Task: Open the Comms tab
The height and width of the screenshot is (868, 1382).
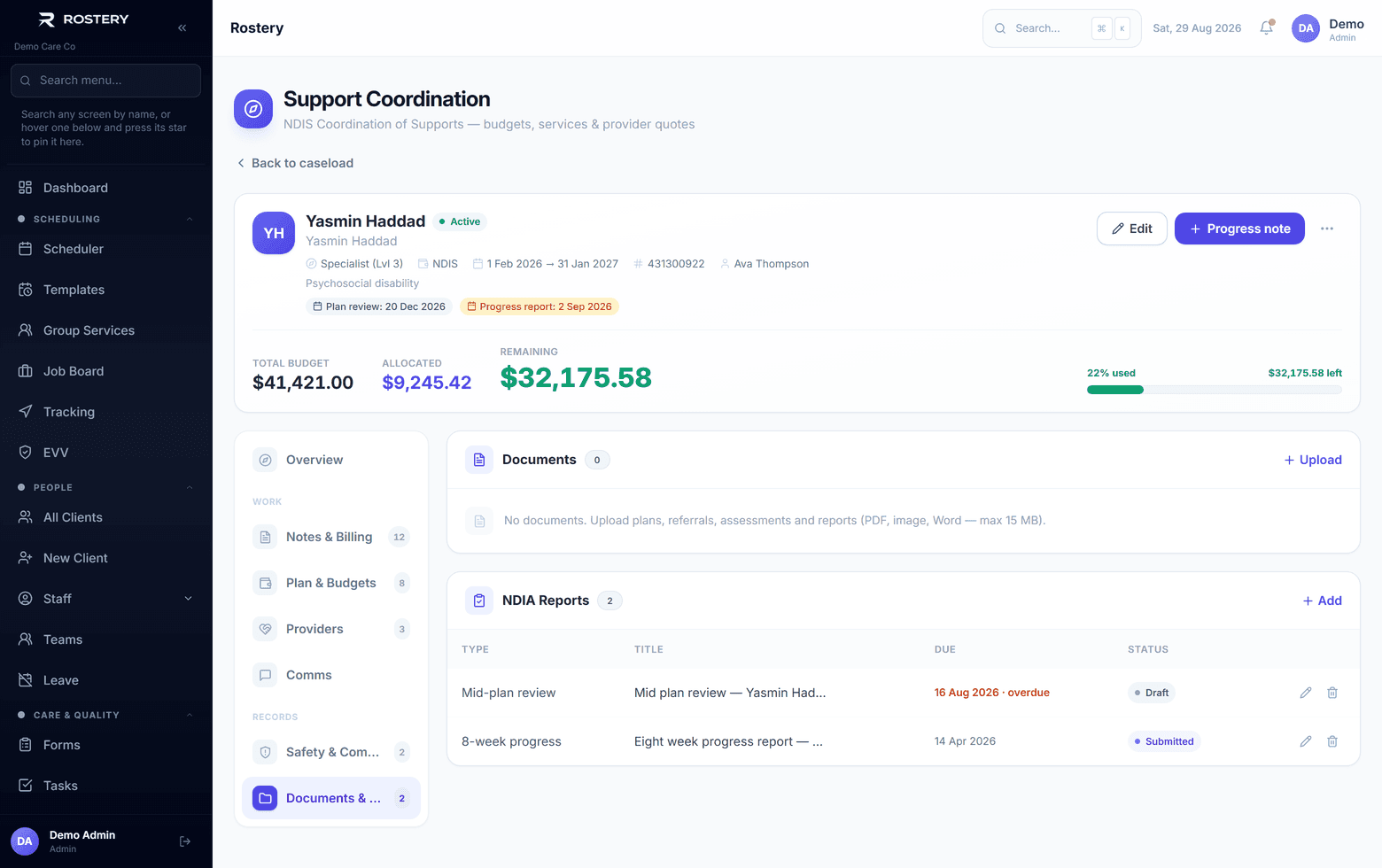Action: pos(331,675)
